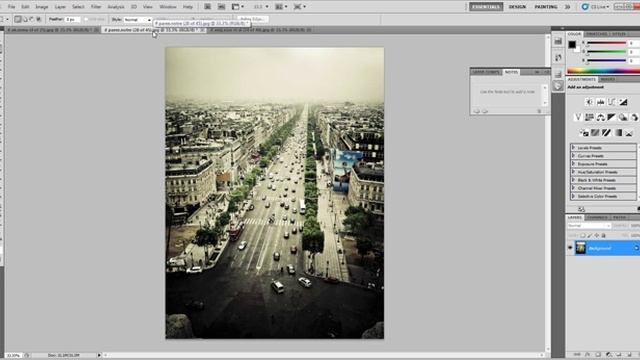The image size is (640, 360).
Task: Add a Threshold adjustment
Action: tap(607, 133)
